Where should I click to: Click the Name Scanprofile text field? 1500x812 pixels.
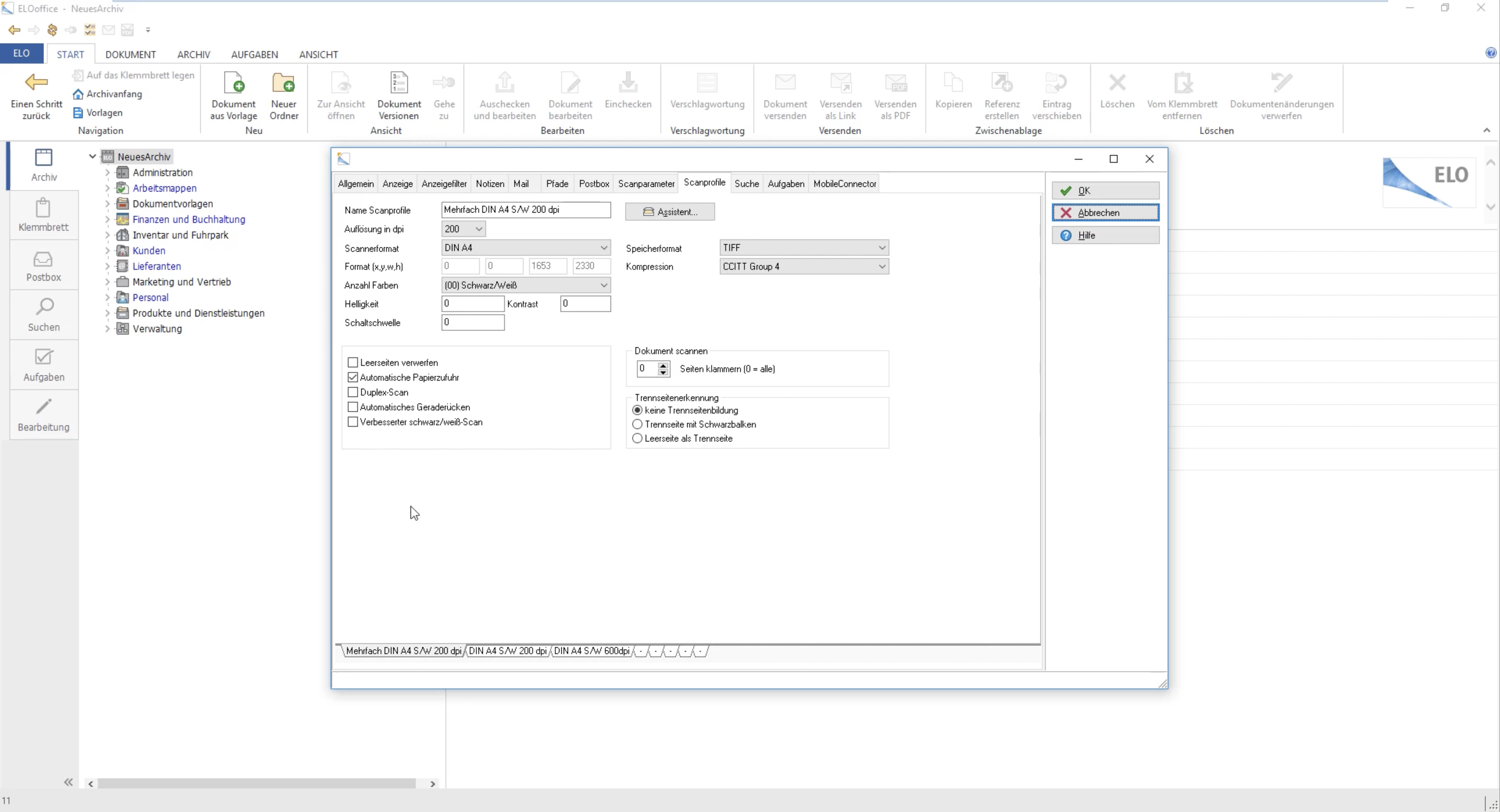(526, 210)
